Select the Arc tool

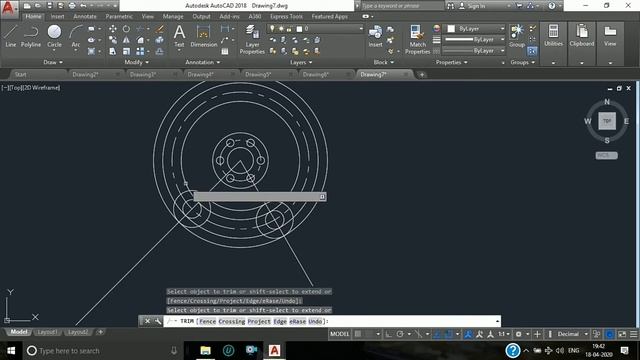[76, 36]
